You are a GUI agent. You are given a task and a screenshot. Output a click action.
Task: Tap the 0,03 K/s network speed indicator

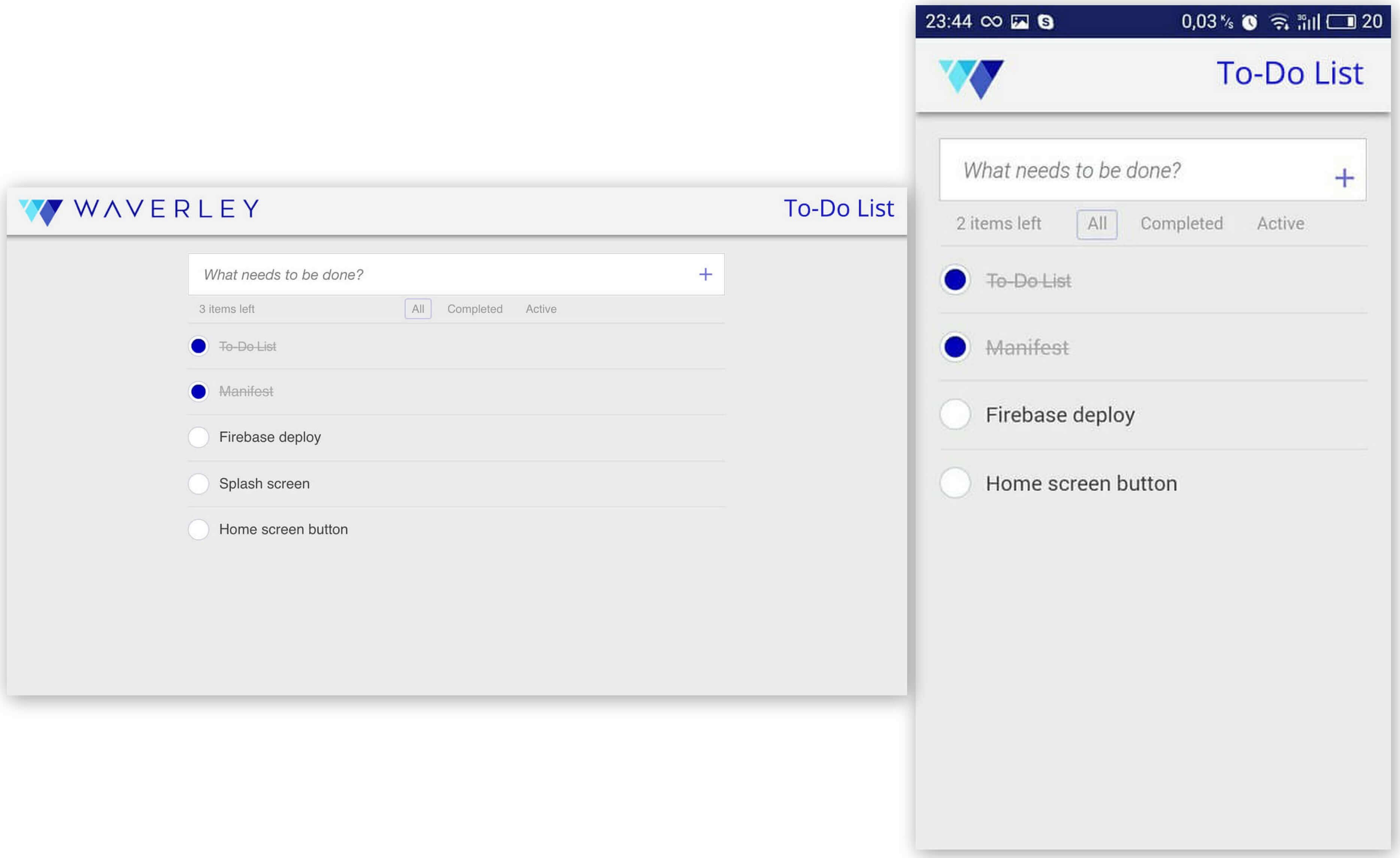coord(1207,22)
